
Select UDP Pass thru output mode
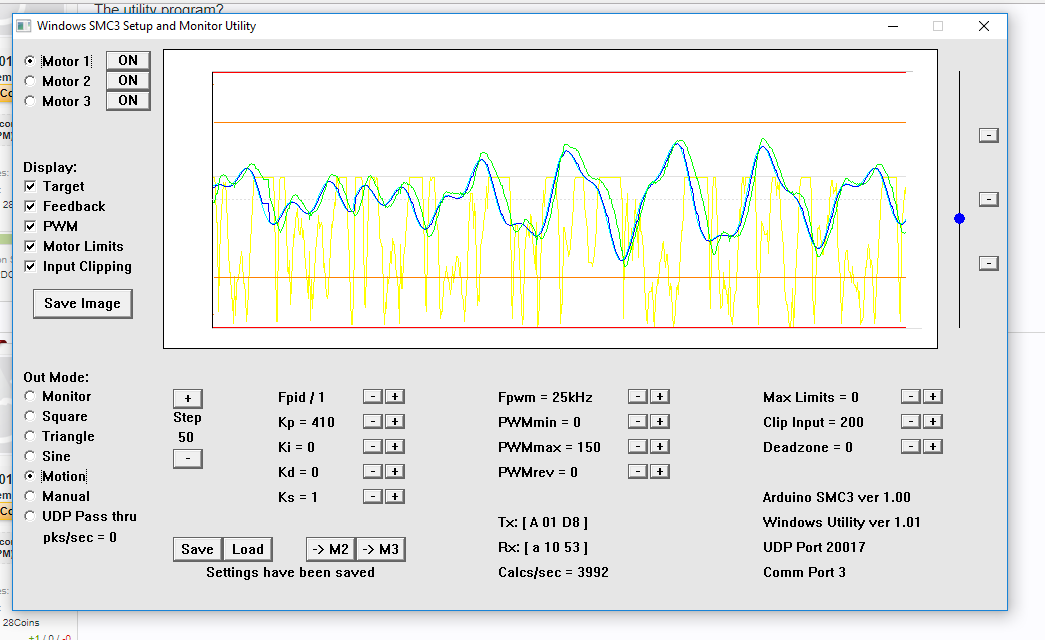(31, 516)
